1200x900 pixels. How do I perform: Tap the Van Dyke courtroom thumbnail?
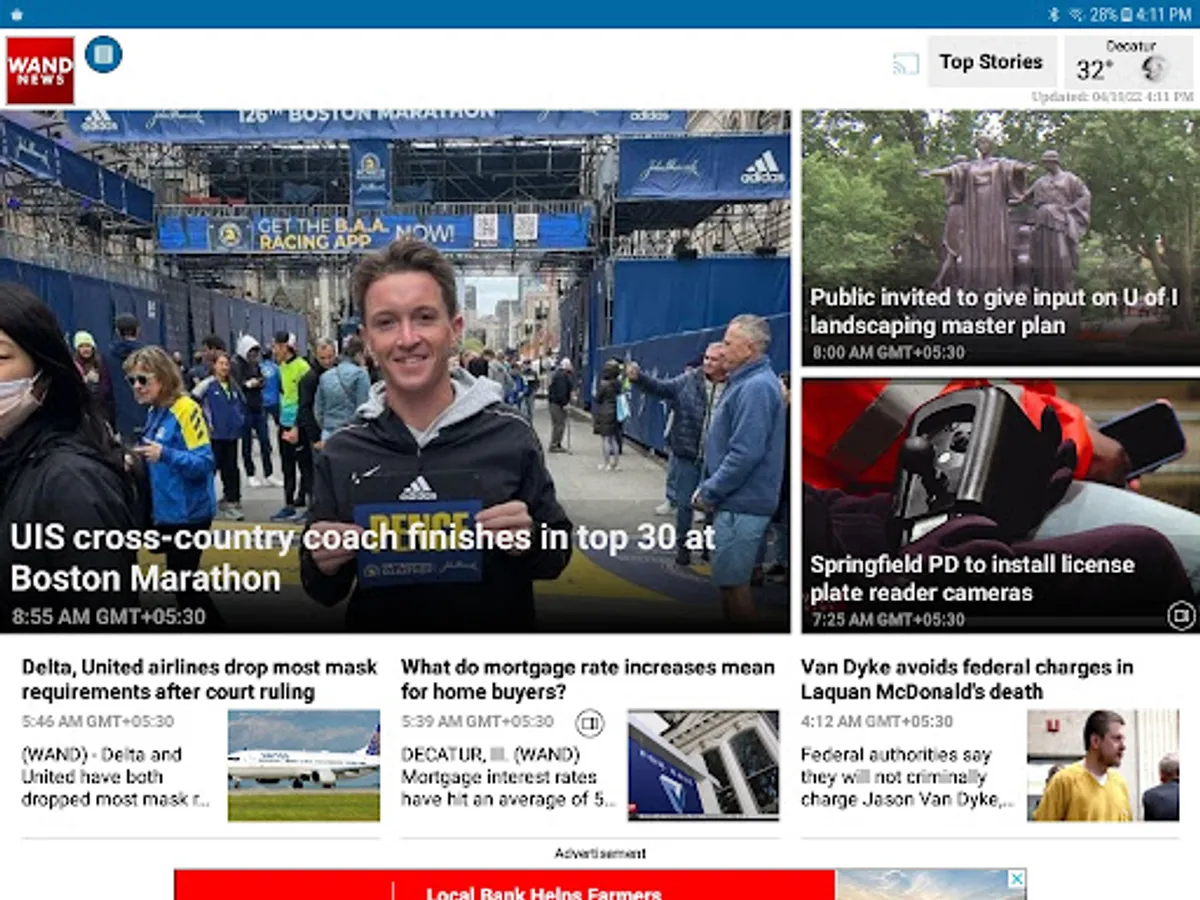click(1103, 765)
